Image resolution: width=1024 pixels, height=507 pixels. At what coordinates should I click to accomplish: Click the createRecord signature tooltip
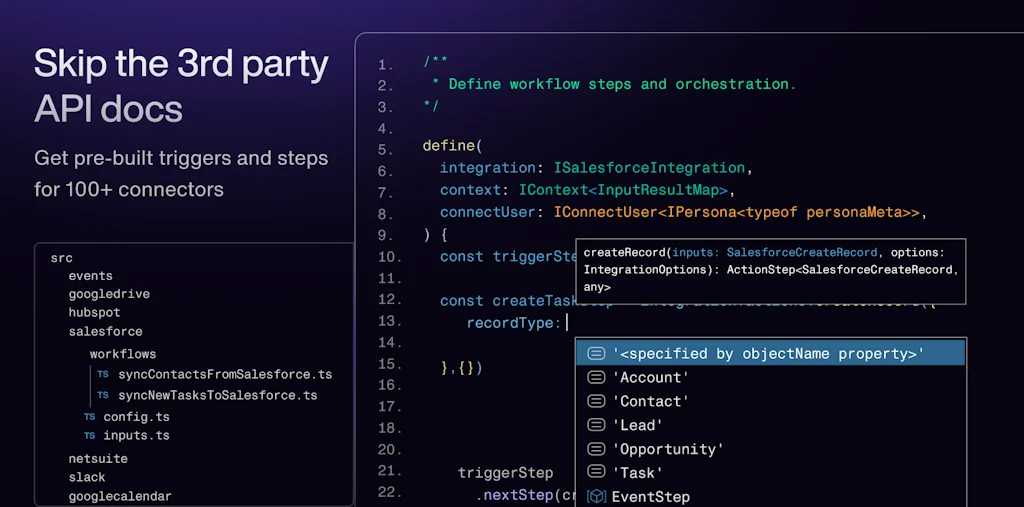pos(771,270)
